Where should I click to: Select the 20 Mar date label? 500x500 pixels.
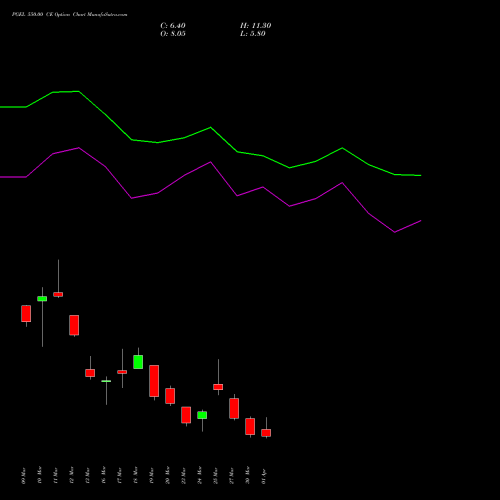(x=168, y=475)
